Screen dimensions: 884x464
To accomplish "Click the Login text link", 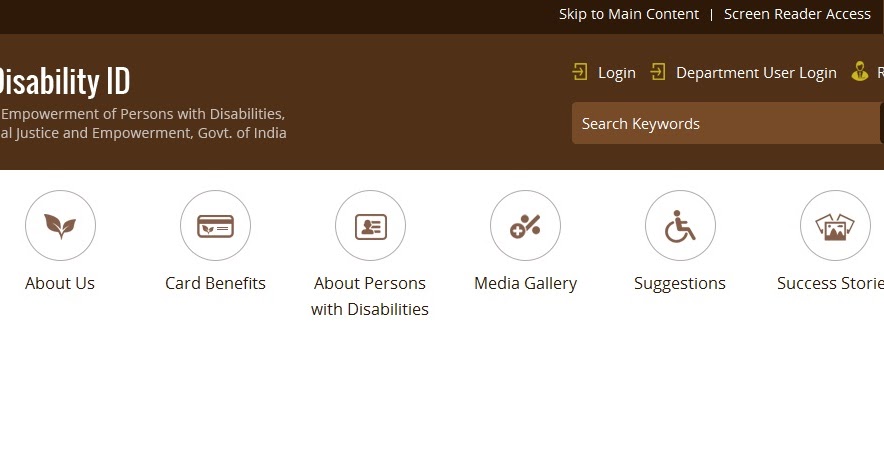I will [x=616, y=73].
